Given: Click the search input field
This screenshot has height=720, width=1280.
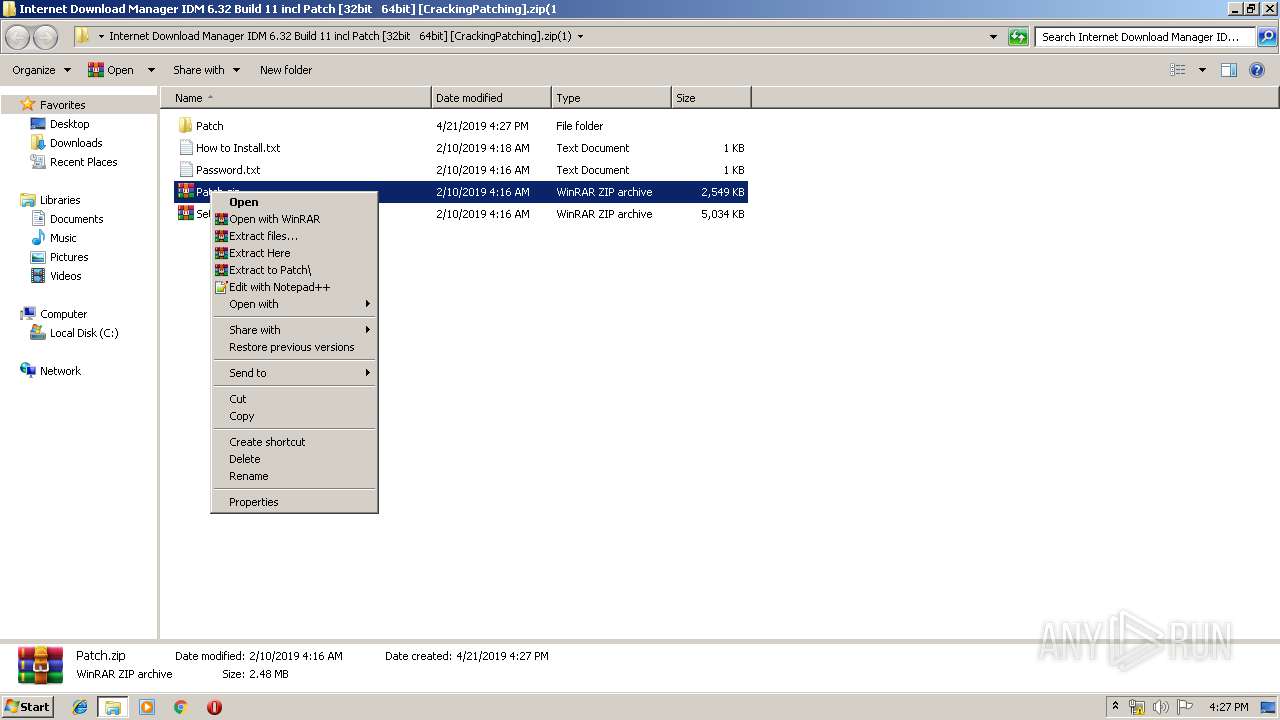Looking at the screenshot, I should [x=1145, y=37].
